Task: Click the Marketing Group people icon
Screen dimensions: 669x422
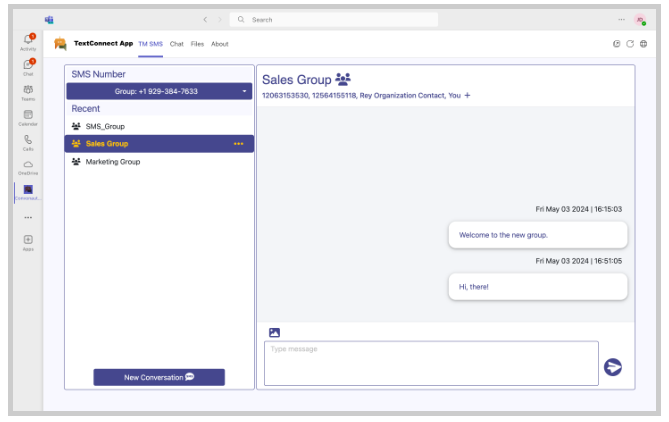Action: click(76, 162)
